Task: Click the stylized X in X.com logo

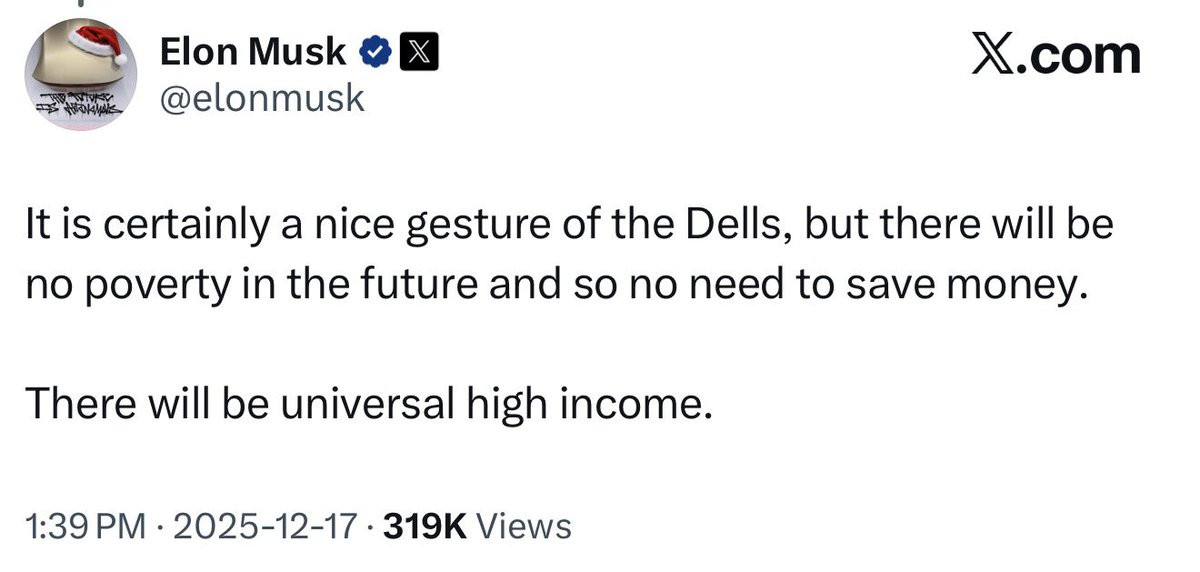Action: 995,55
